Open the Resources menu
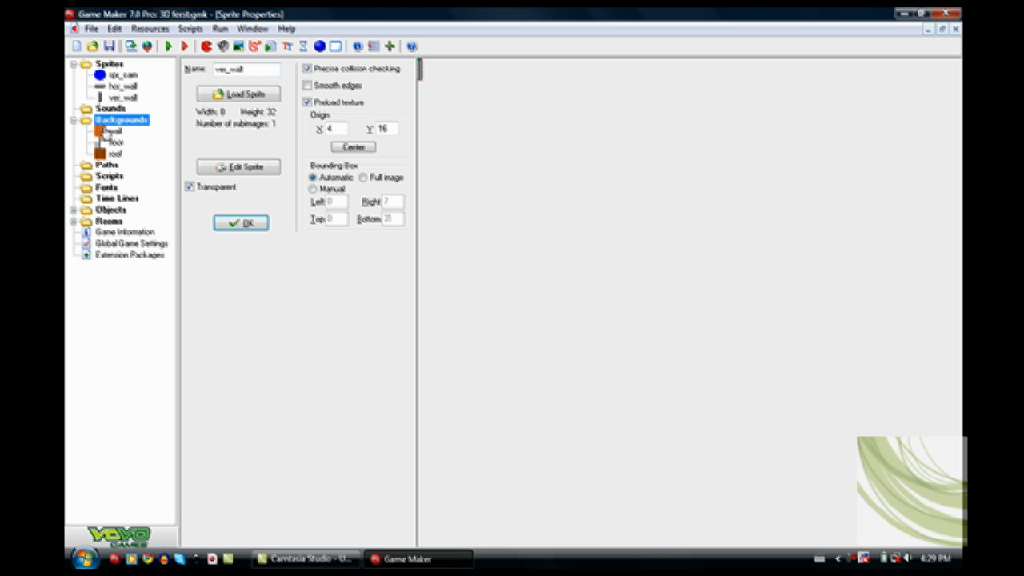Viewport: 1024px width, 576px height. 150,29
